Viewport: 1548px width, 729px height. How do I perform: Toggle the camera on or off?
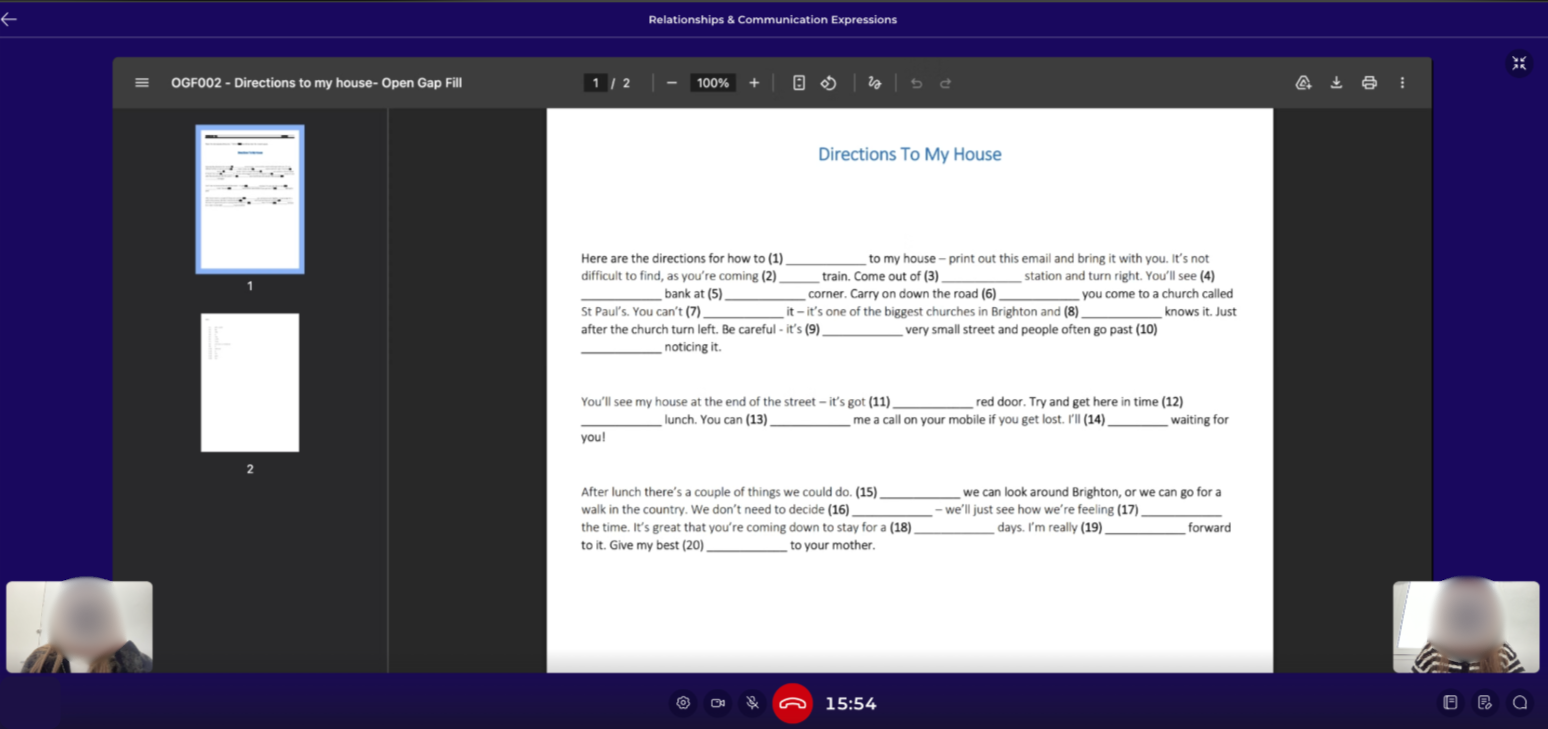point(718,703)
